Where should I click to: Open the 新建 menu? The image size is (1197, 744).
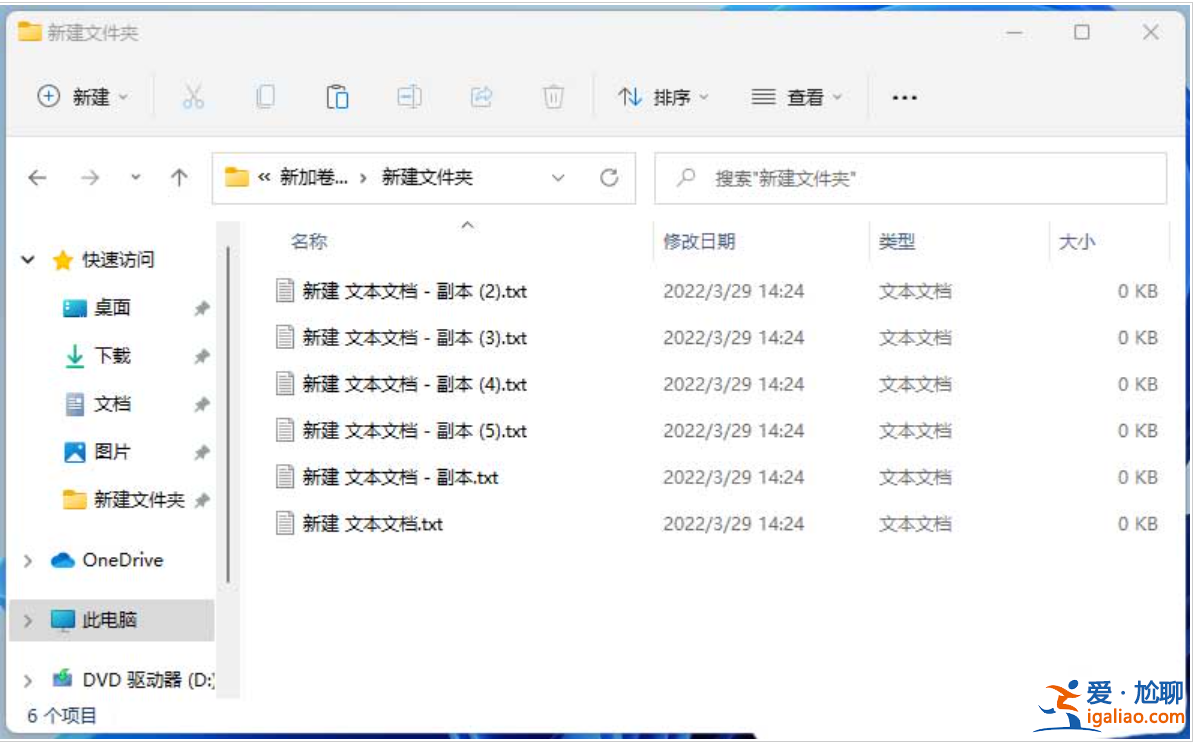click(80, 96)
